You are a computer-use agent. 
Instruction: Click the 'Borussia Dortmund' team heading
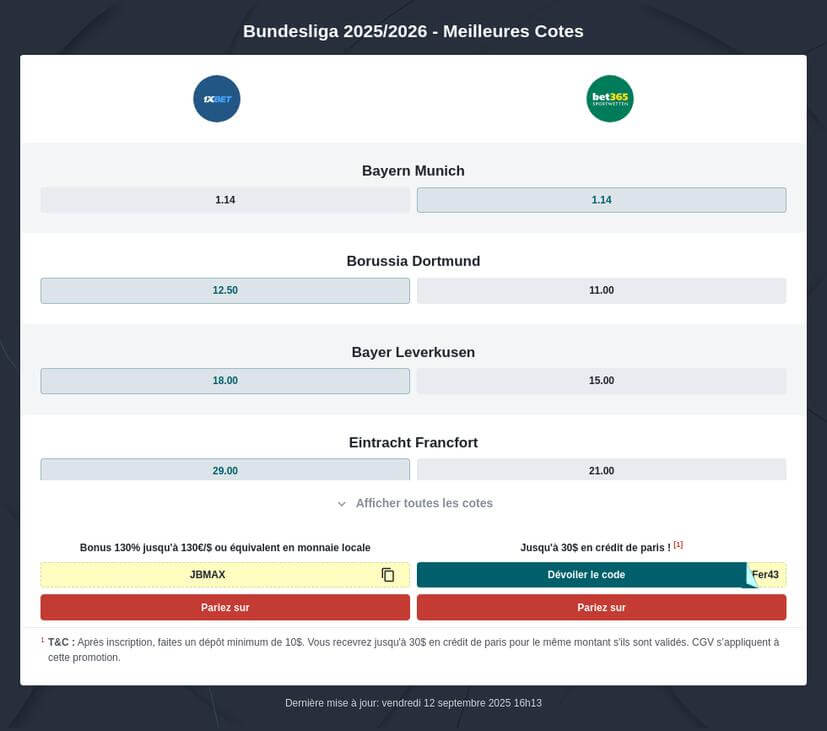[413, 261]
